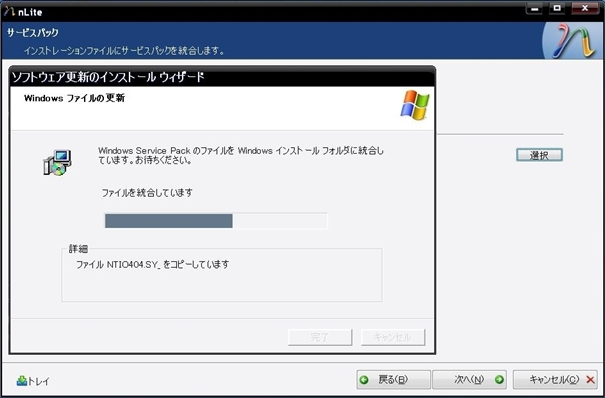Click the green back arrow icon
The width and height of the screenshot is (605, 398).
pos(364,380)
